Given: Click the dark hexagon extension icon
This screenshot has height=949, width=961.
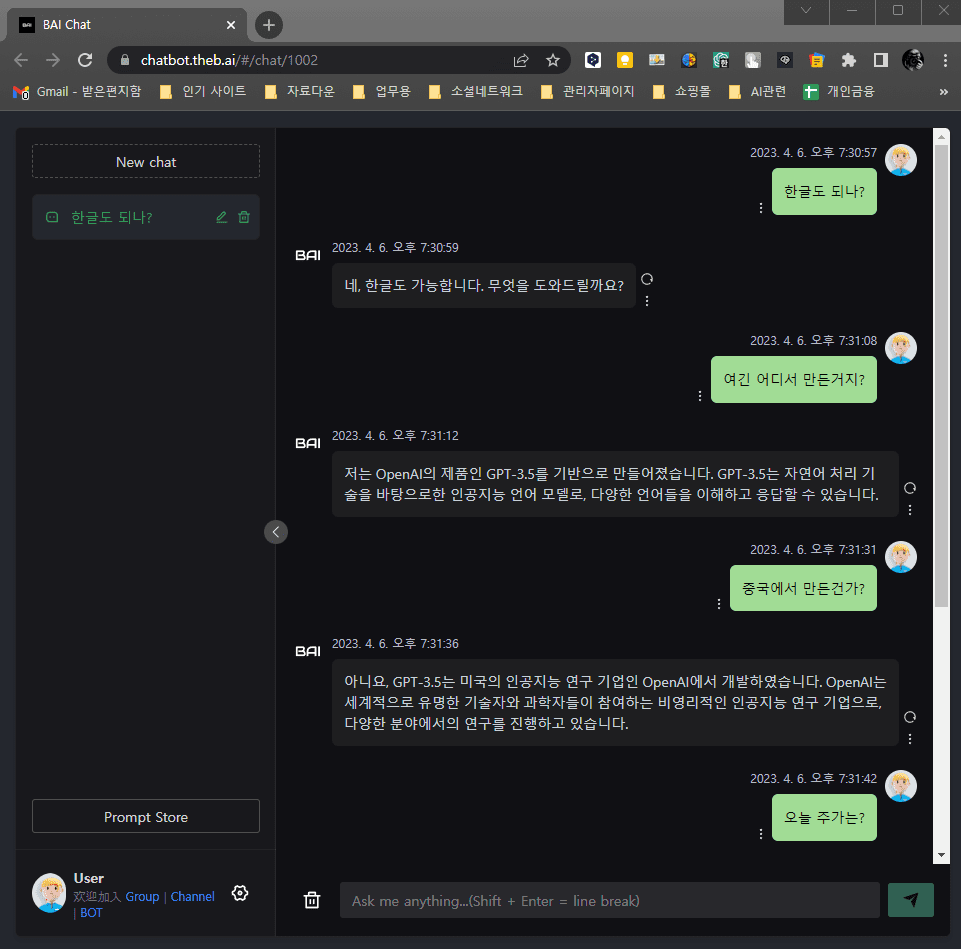Looking at the screenshot, I should click(593, 60).
